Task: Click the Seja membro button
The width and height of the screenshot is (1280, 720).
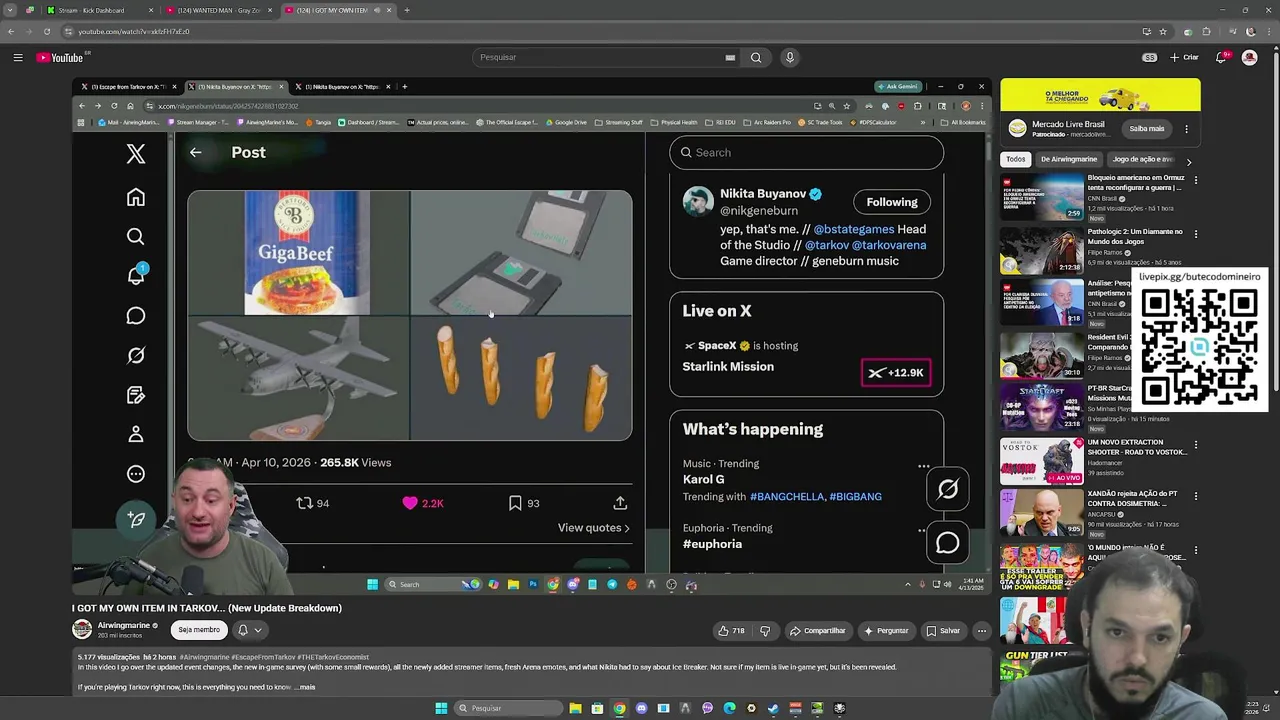Action: pos(199,630)
